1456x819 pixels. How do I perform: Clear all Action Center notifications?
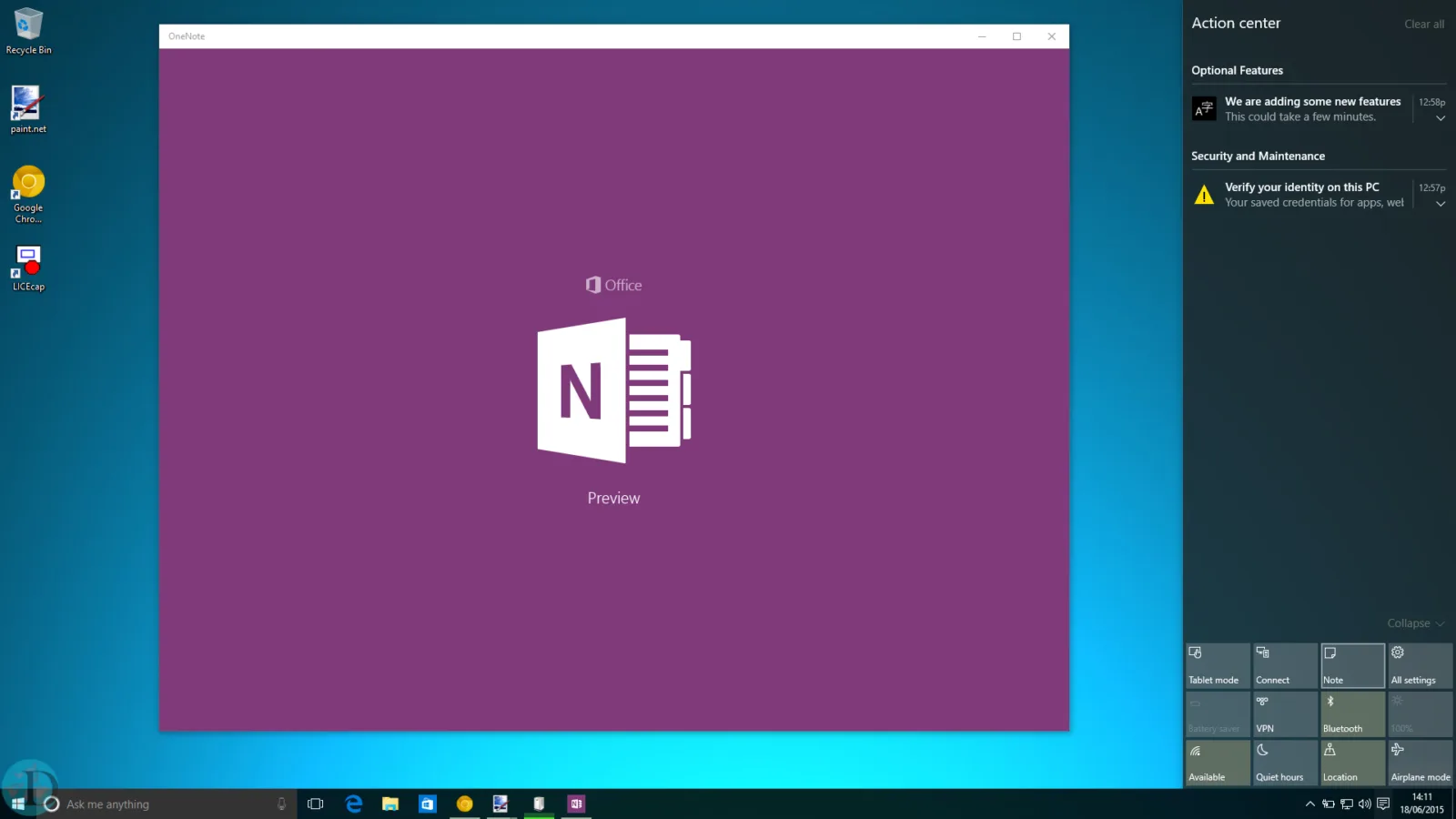coord(1424,25)
